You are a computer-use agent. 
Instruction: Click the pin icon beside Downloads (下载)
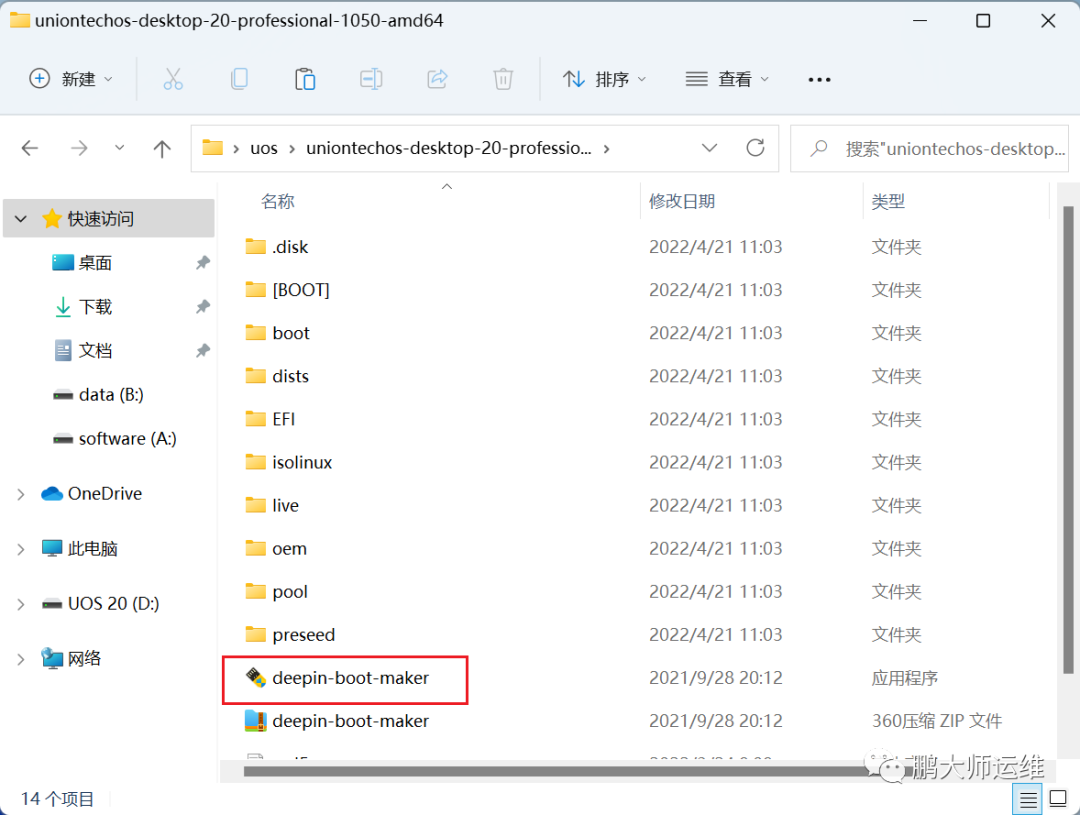pyautogui.click(x=202, y=307)
